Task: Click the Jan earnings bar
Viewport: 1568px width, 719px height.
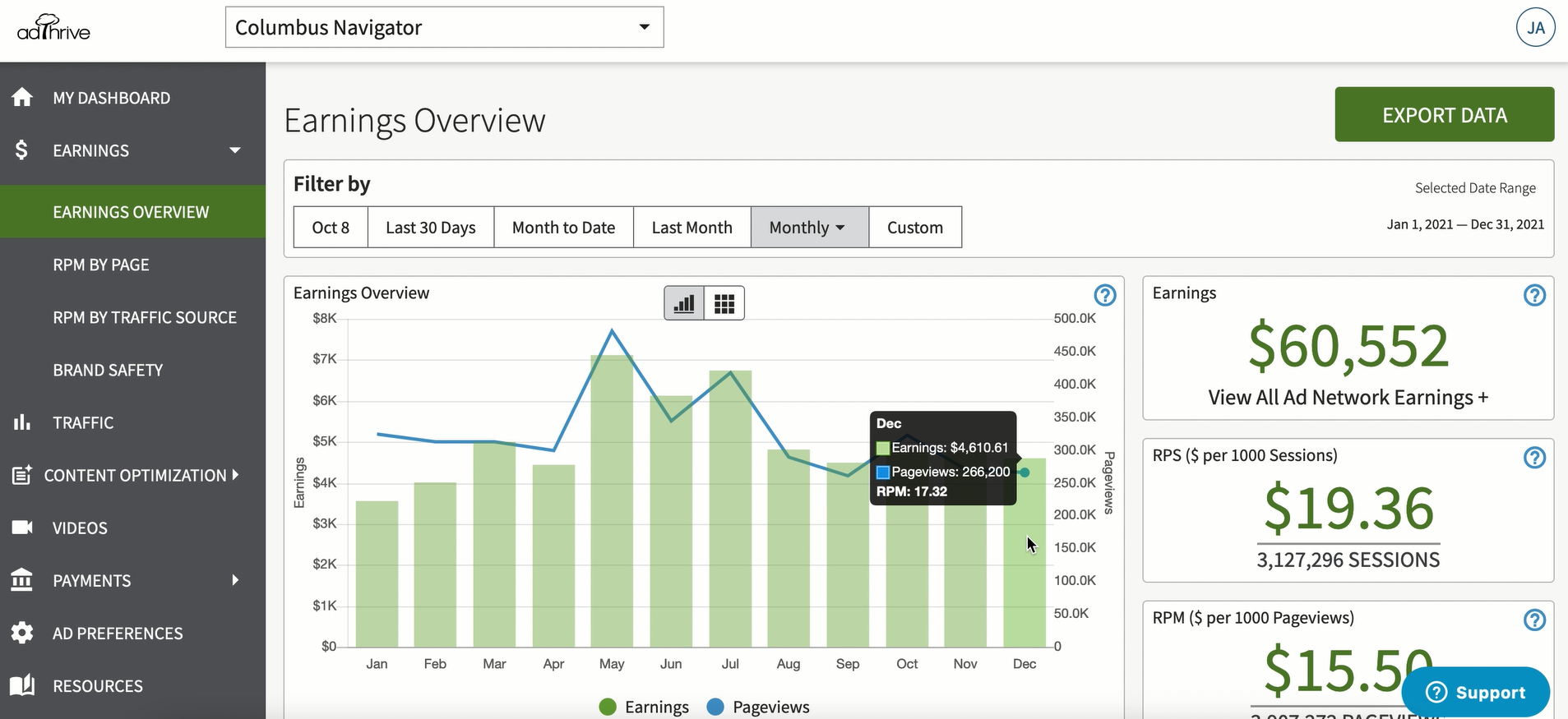Action: tap(377, 574)
